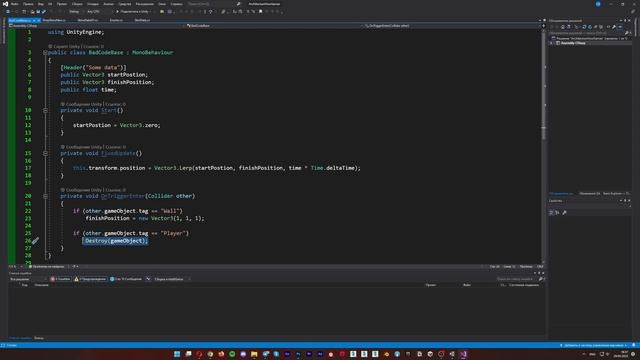
Task: Click the 'Vector3.zero' text on line 12
Action: (x=140, y=125)
